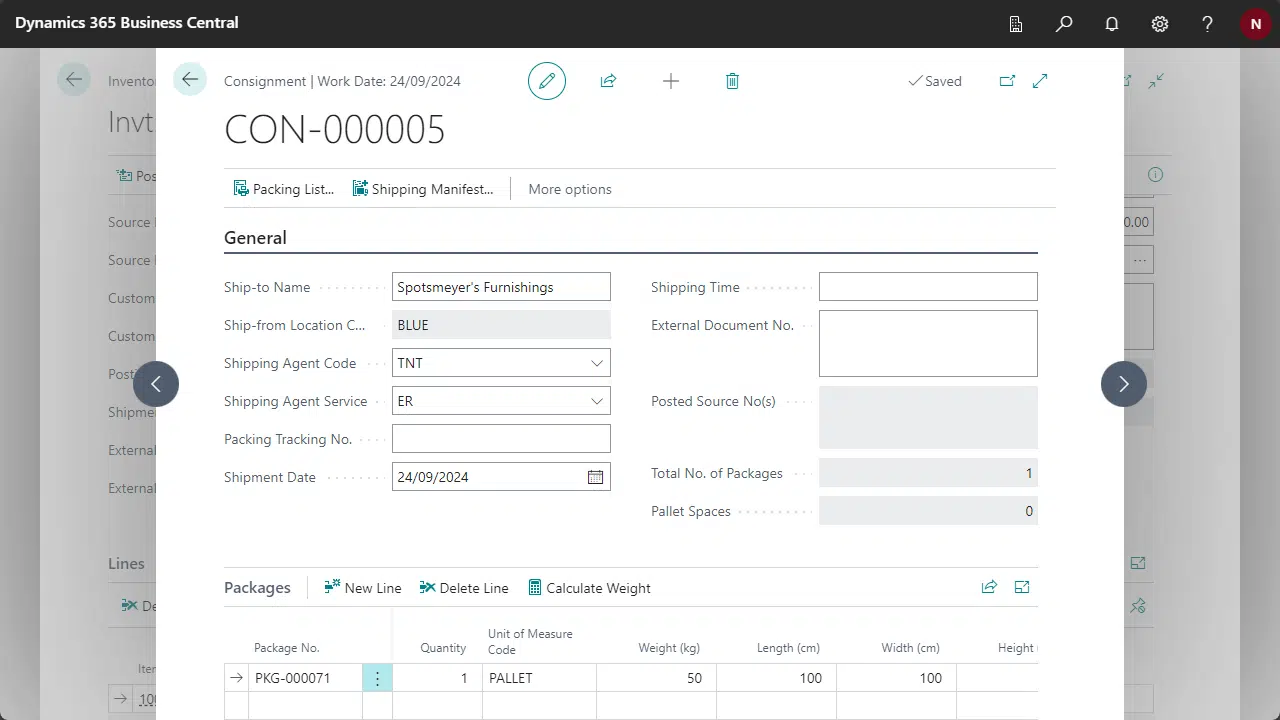Screen dimensions: 1280x720
Task: Go to next record arrow
Action: [1124, 384]
